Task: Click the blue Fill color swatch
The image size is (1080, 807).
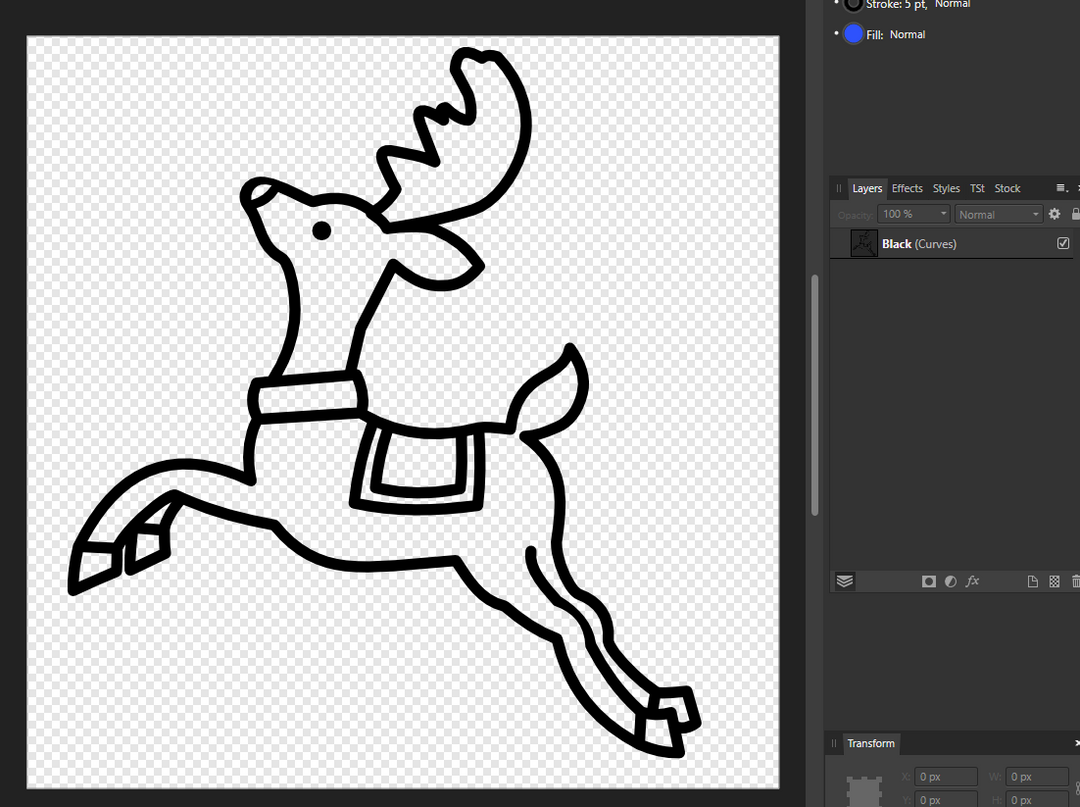Action: (x=853, y=33)
